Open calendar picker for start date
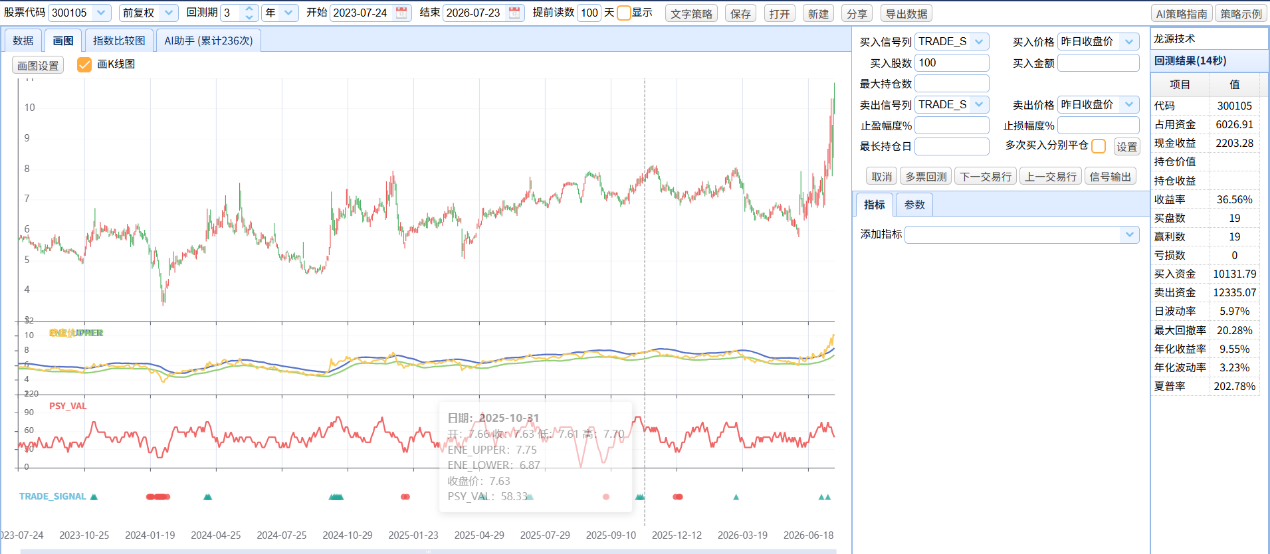The width and height of the screenshot is (1270, 554). (x=402, y=13)
